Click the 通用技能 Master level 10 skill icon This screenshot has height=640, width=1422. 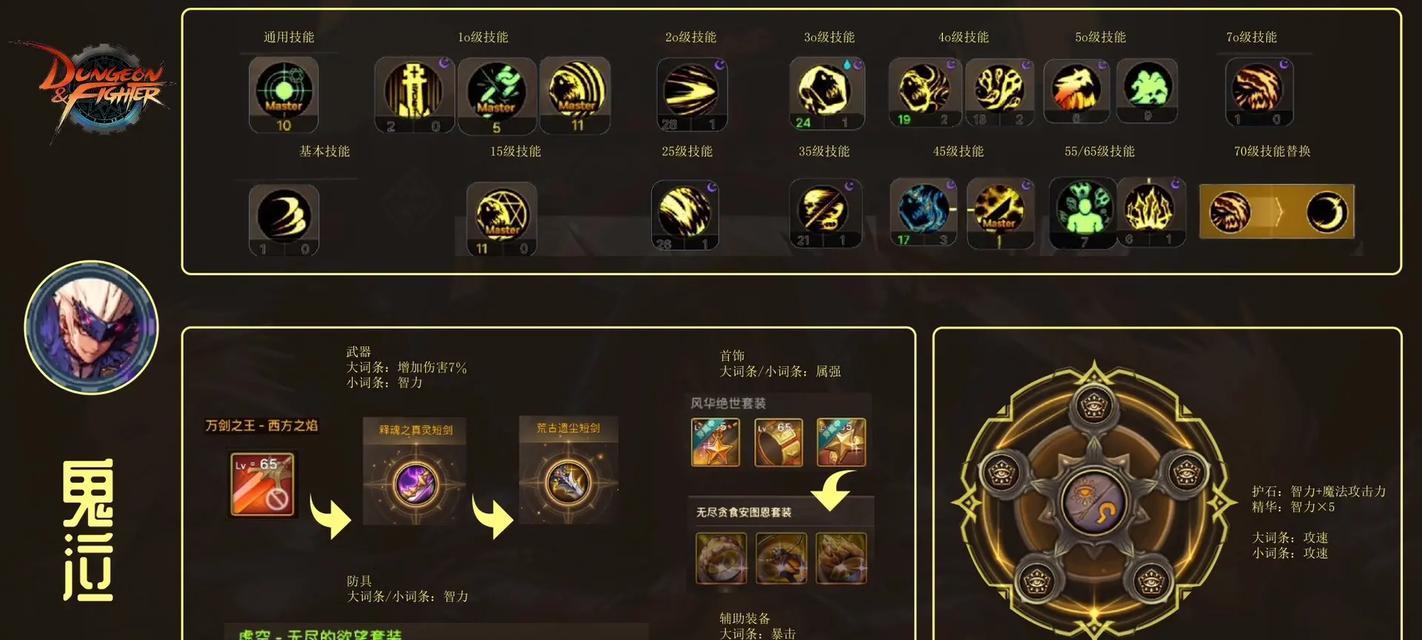tap(284, 93)
